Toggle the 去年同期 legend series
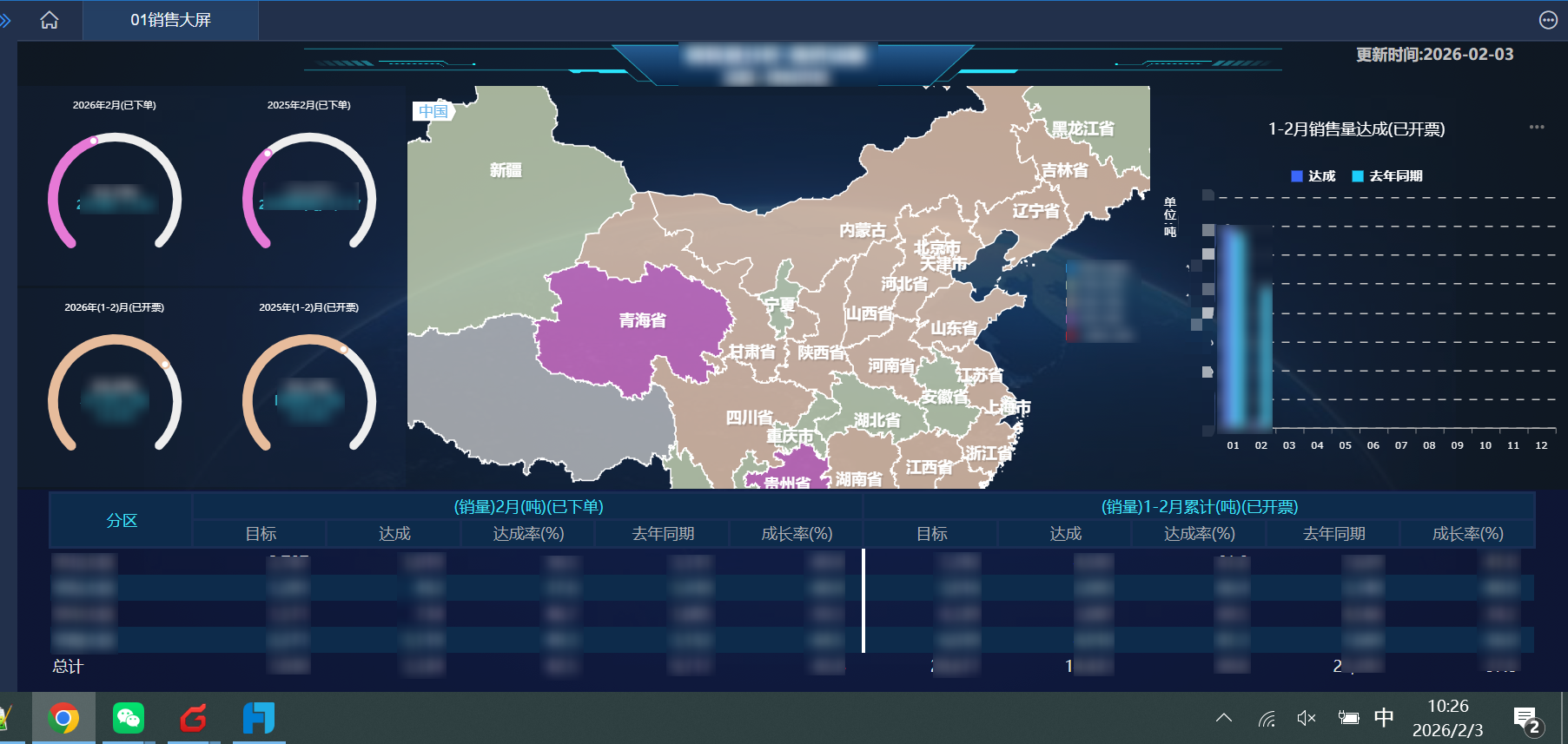1568x744 pixels. [x=1386, y=176]
